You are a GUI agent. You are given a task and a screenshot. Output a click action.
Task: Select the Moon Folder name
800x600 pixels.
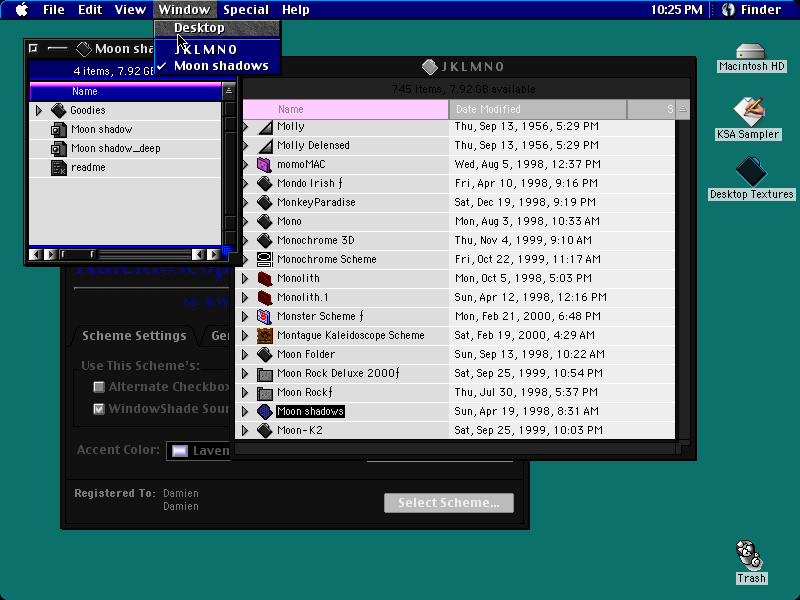306,354
